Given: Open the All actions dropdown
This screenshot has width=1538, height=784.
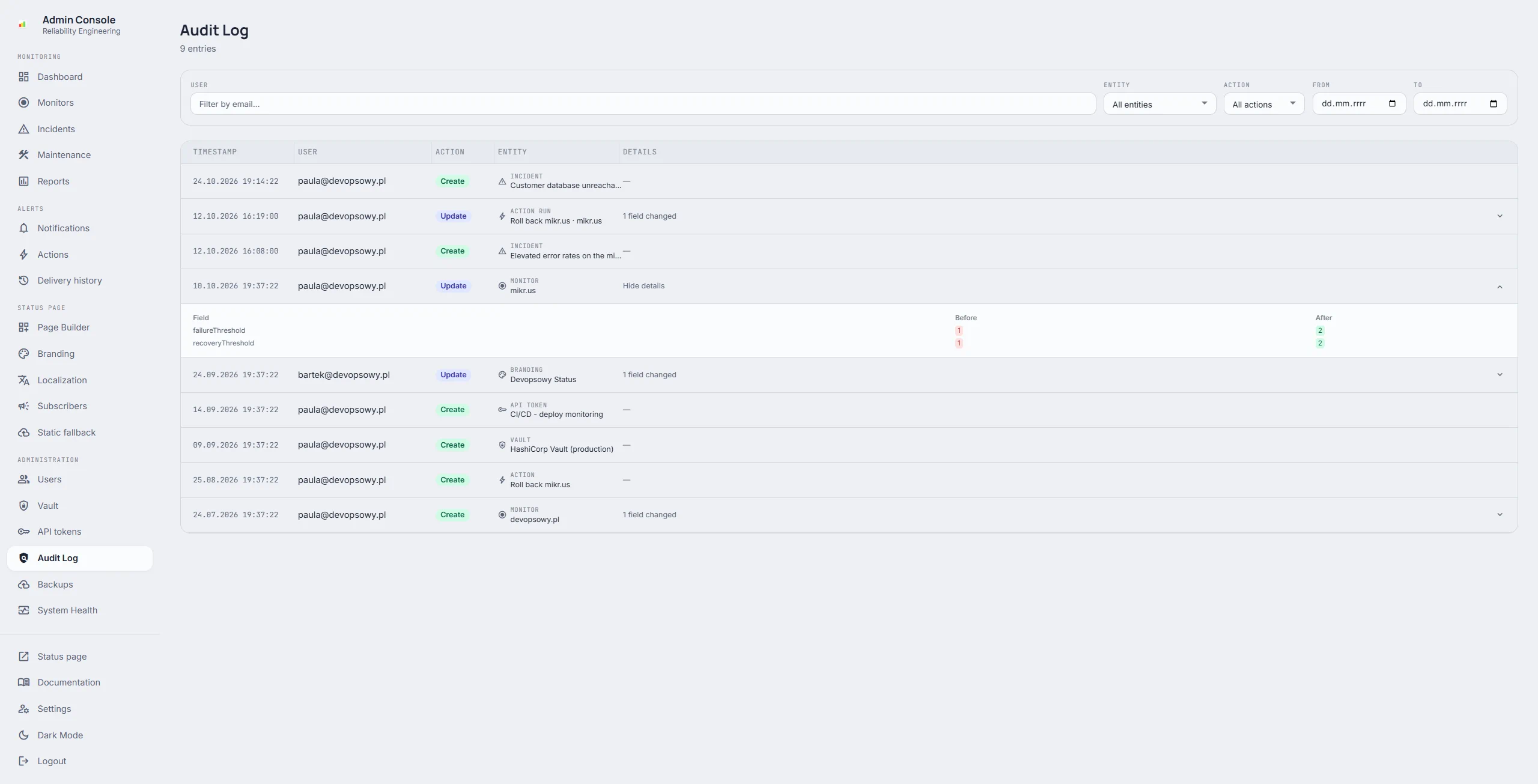Looking at the screenshot, I should tap(1263, 104).
